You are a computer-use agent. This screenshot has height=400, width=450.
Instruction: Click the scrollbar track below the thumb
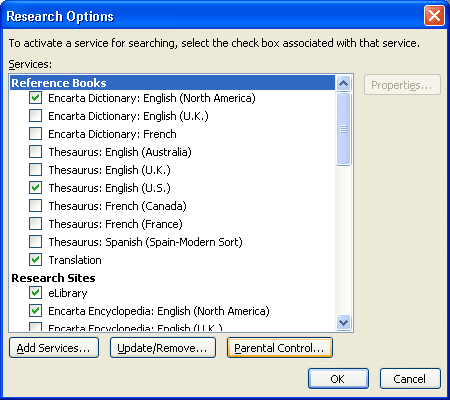click(x=343, y=240)
